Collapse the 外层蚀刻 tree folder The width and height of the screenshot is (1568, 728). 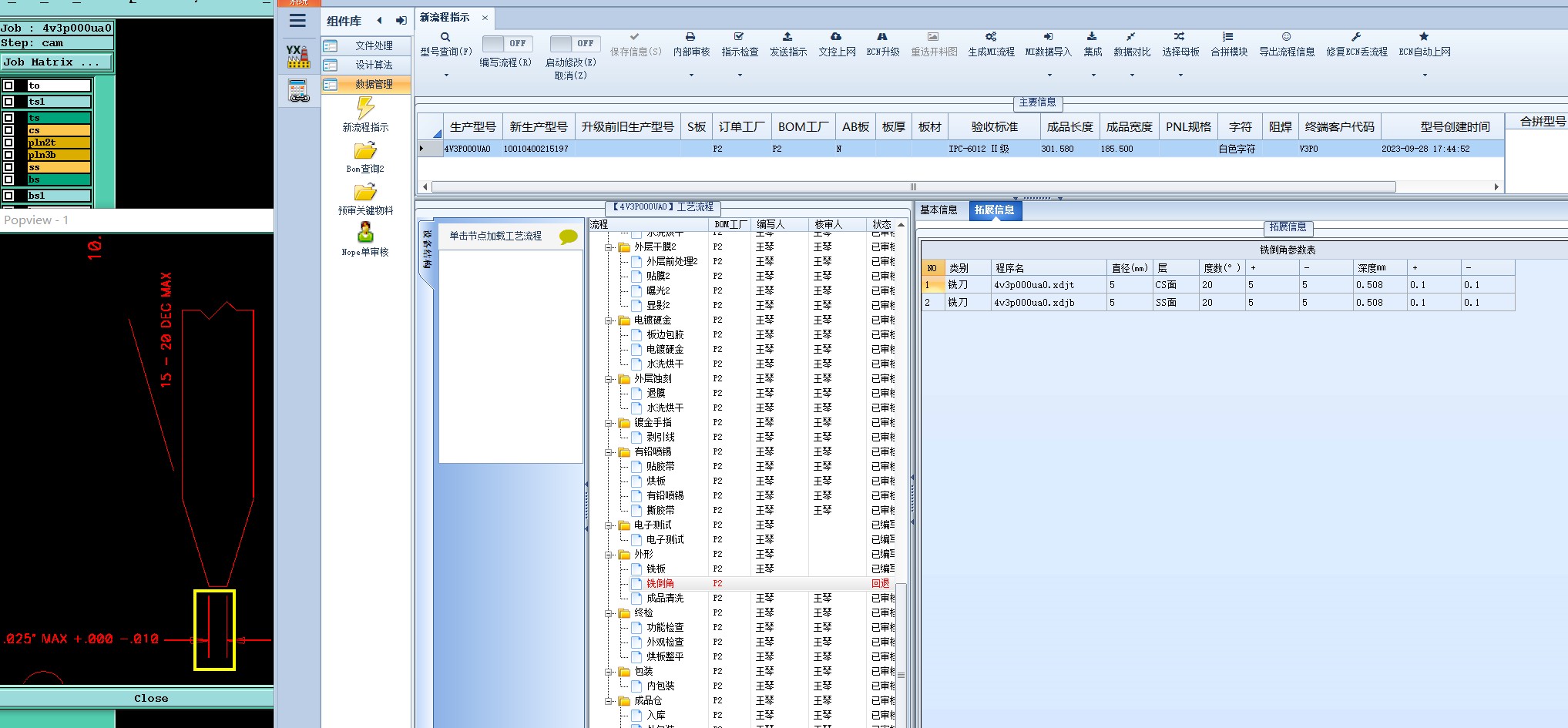[609, 379]
